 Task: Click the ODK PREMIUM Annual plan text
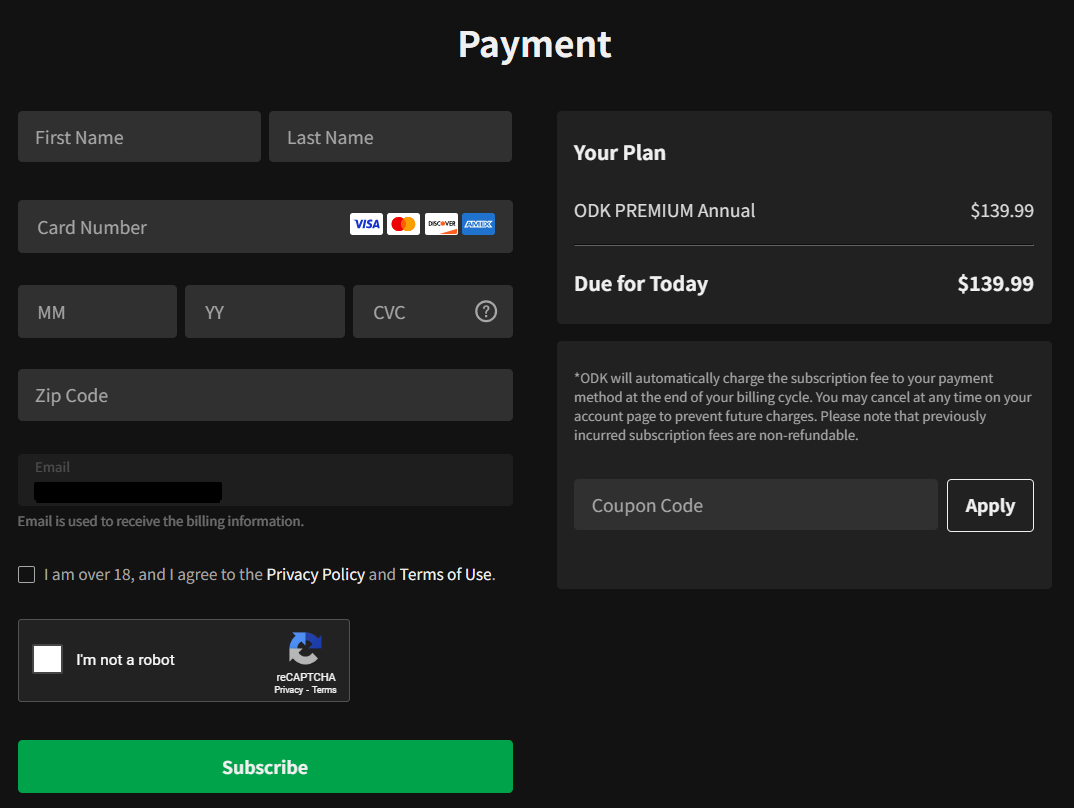(664, 210)
